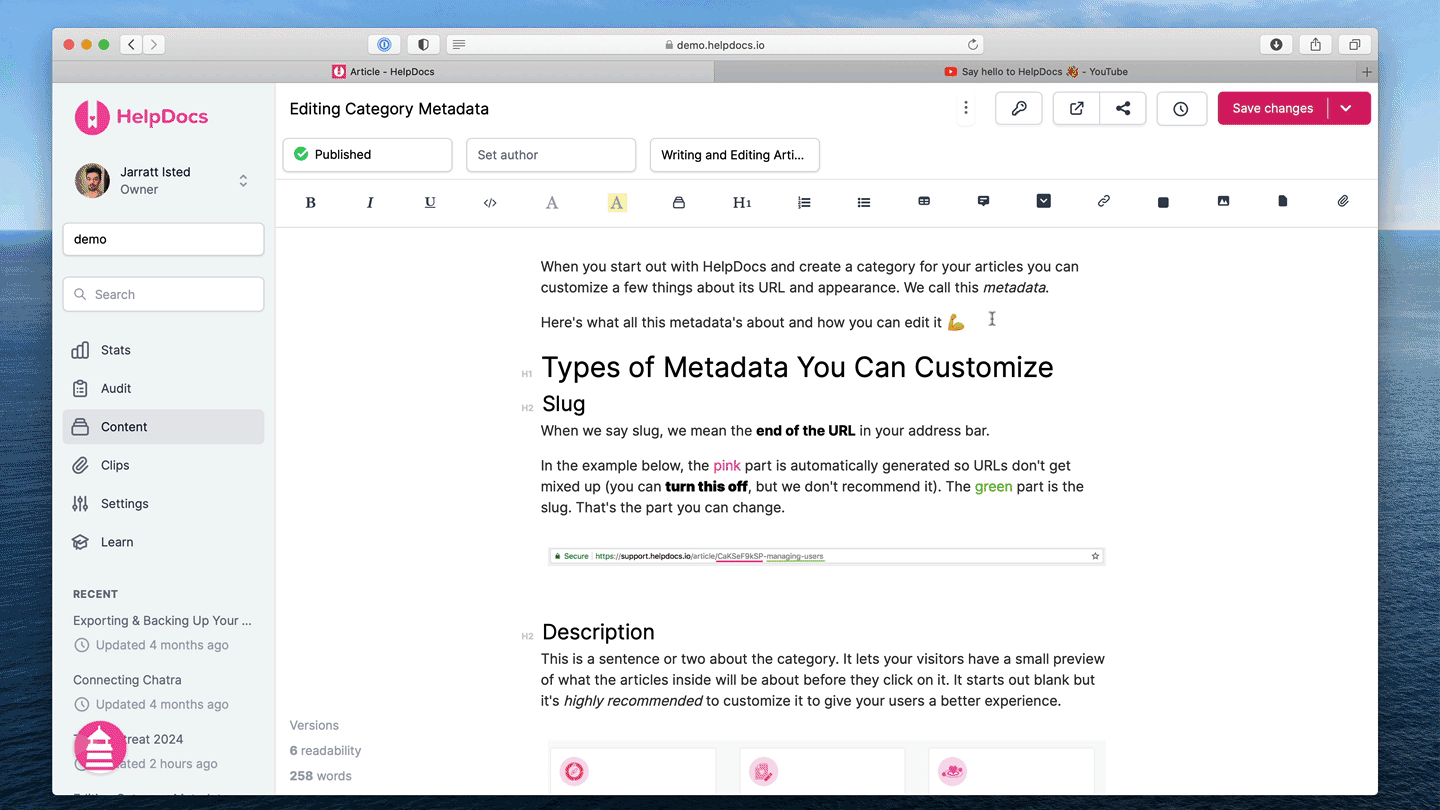Insert a collapsible dropdown section block
Image resolution: width=1440 pixels, height=810 pixels.
tap(1043, 201)
